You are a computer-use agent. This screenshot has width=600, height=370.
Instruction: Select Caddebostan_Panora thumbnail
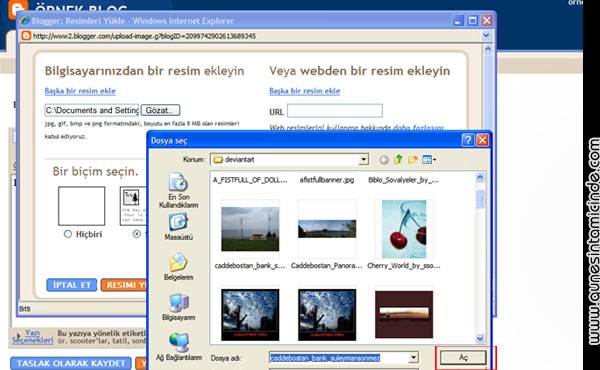327,229
